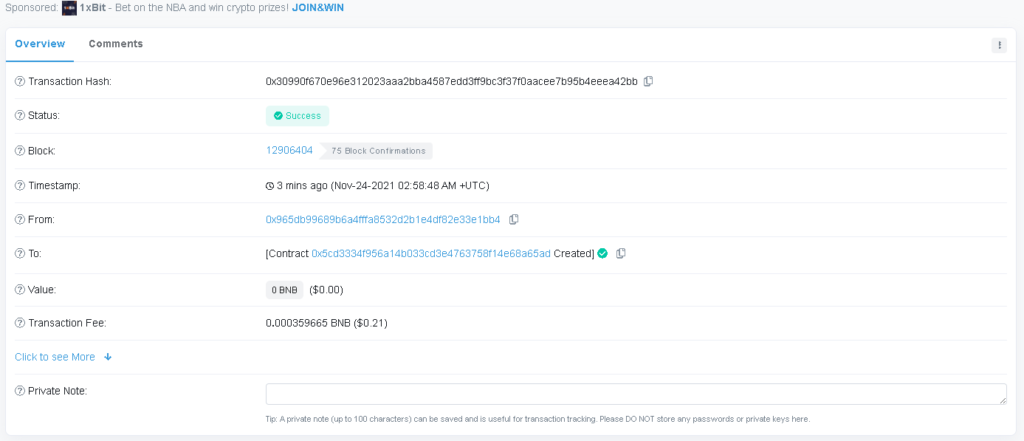1024x441 pixels.
Task: Copy the created contract address icon
Action: (620, 253)
